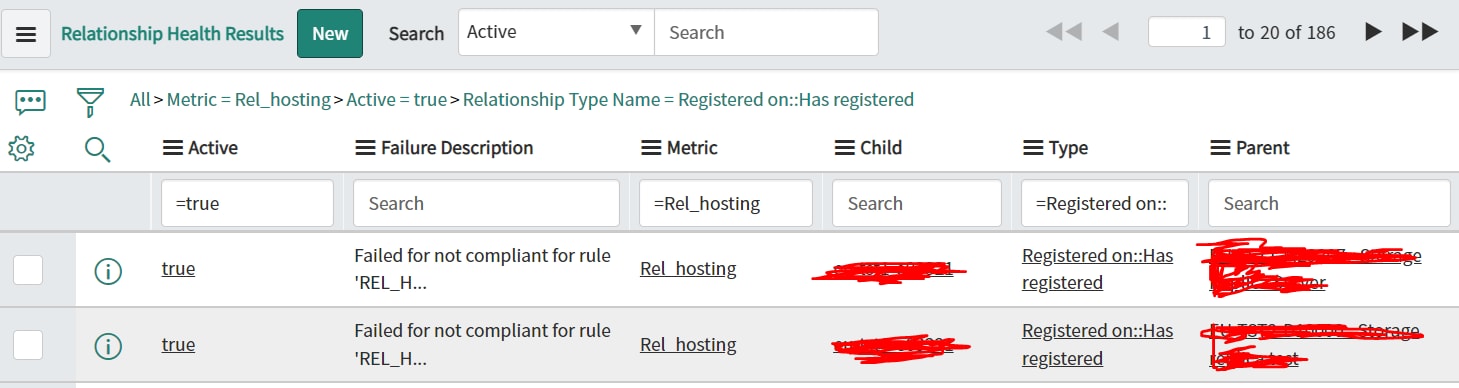Preview second record with info icon
1459x388 pixels.
(108, 346)
